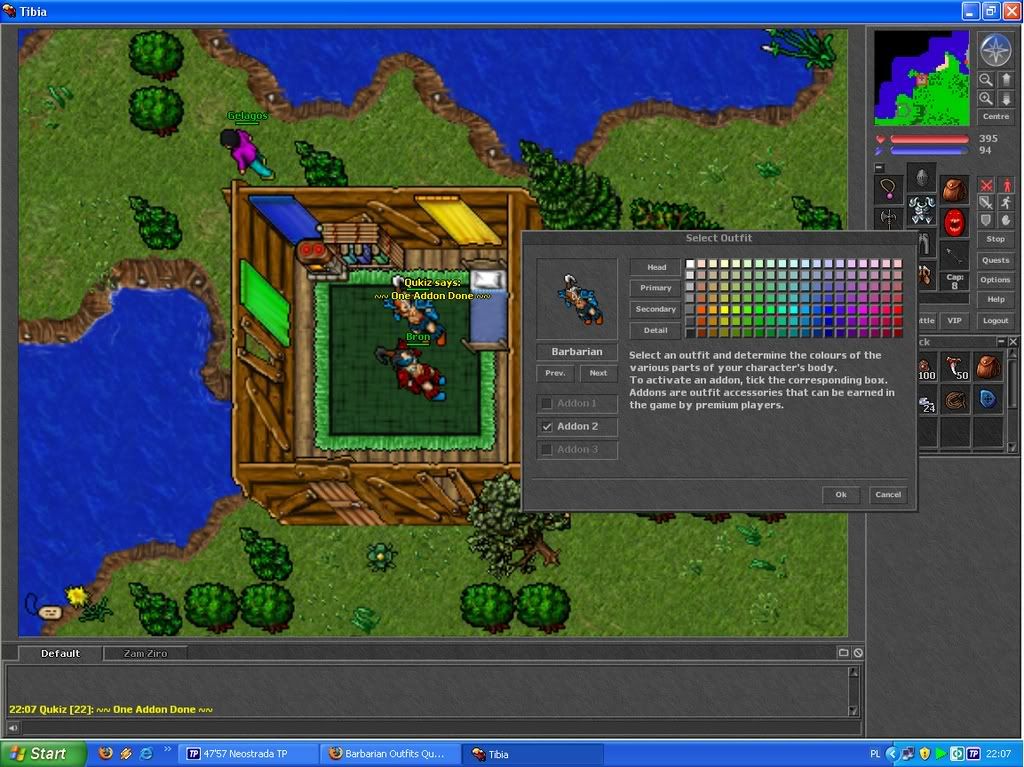
Task: Click the arrow ammunition slot
Action: pyautogui.click(x=953, y=254)
